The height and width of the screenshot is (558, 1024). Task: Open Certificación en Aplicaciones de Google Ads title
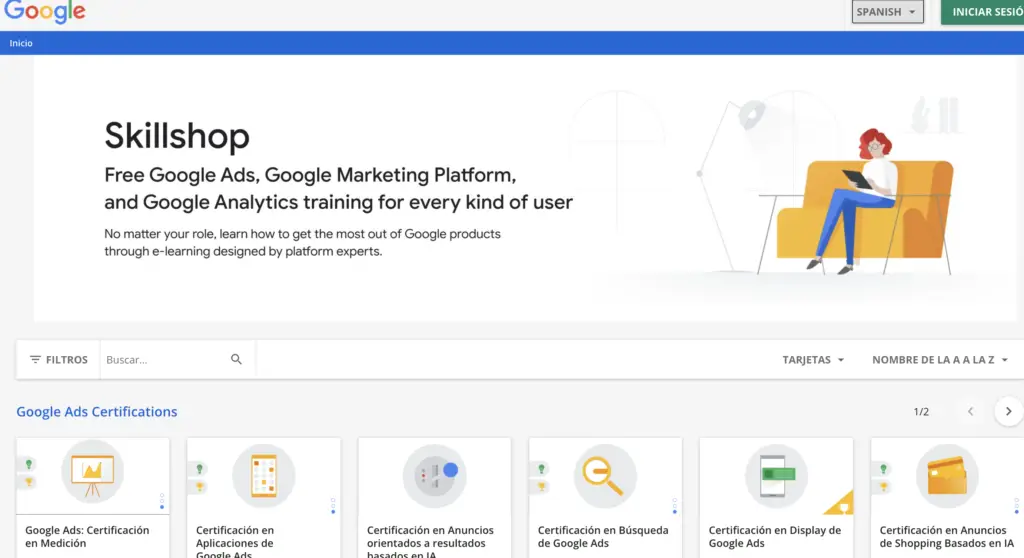click(234, 542)
